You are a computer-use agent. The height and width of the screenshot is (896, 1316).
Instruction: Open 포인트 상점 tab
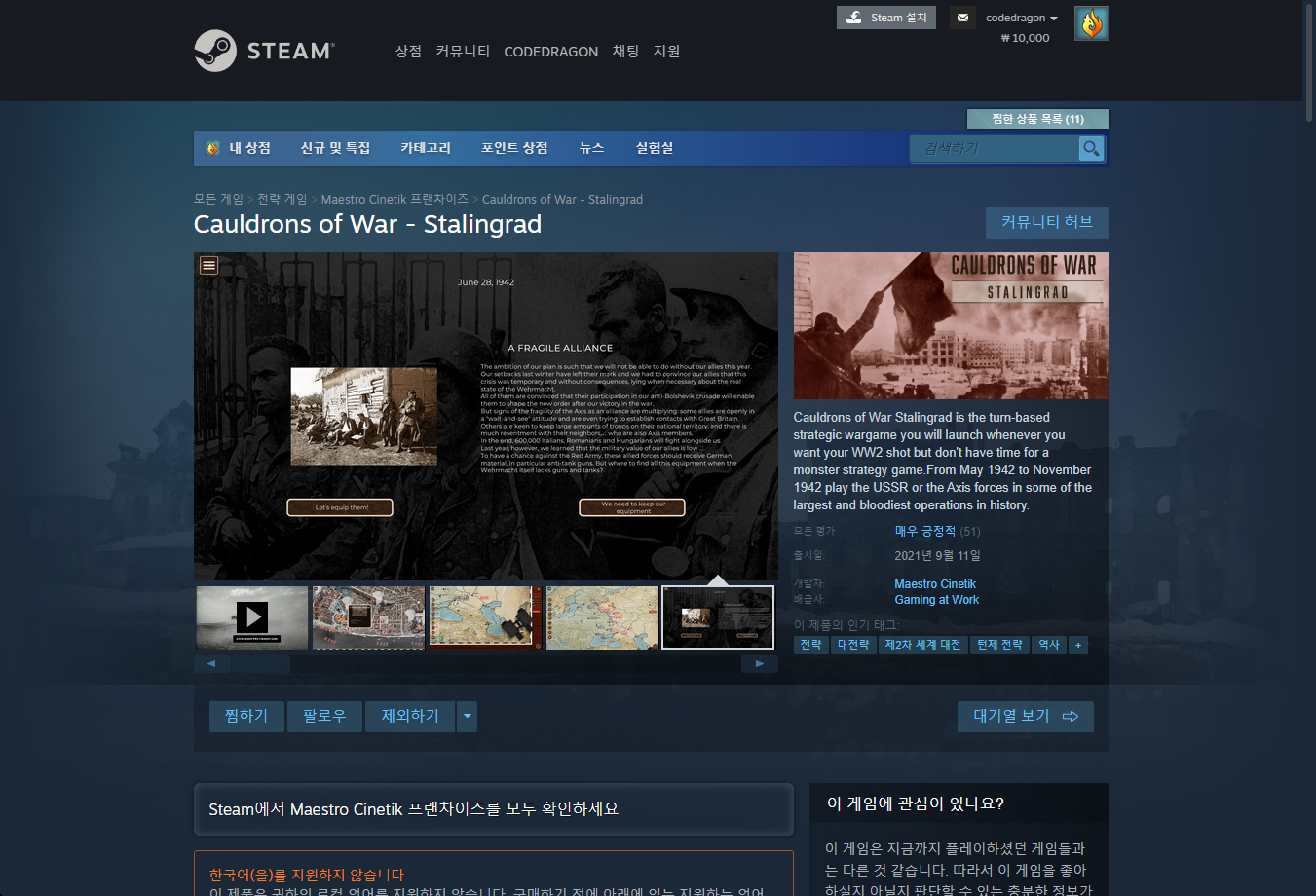point(514,148)
